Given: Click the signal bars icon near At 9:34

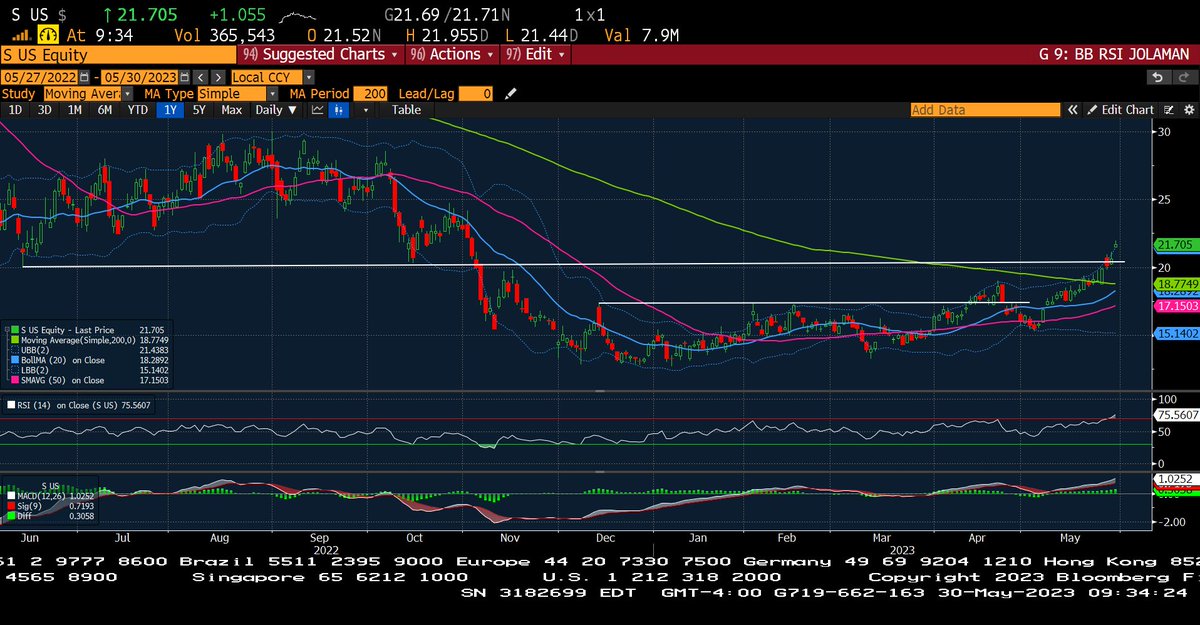Looking at the screenshot, I should click(20, 35).
